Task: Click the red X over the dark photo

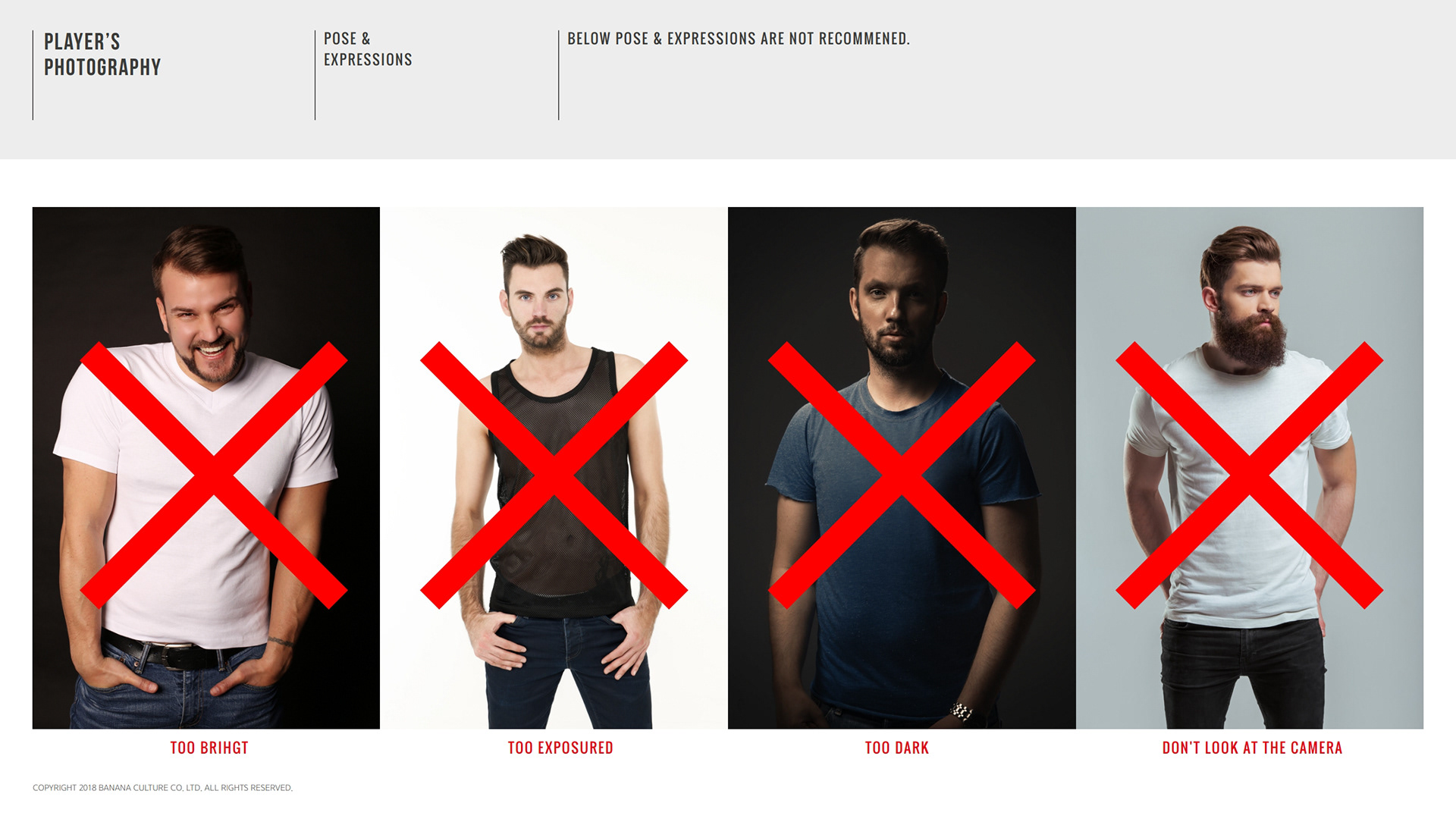Action: click(x=902, y=475)
